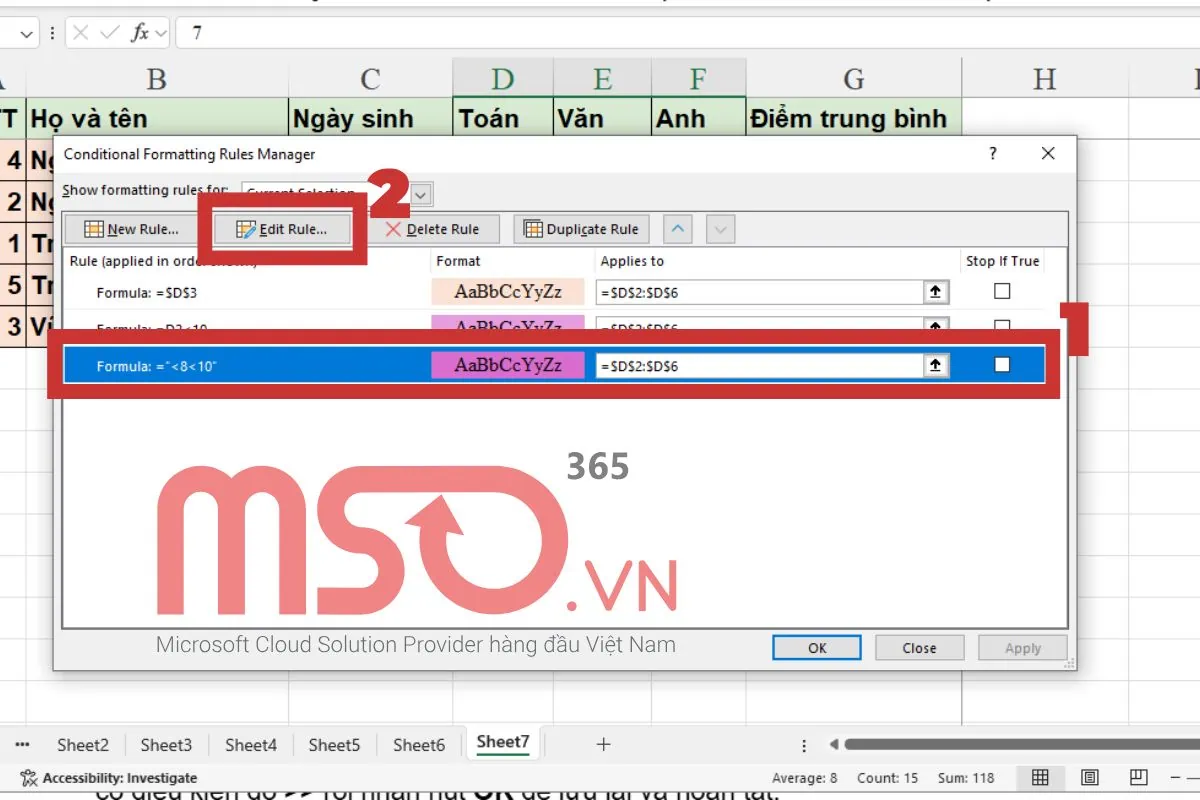Switch to Page Layout view in status bar

1089,777
